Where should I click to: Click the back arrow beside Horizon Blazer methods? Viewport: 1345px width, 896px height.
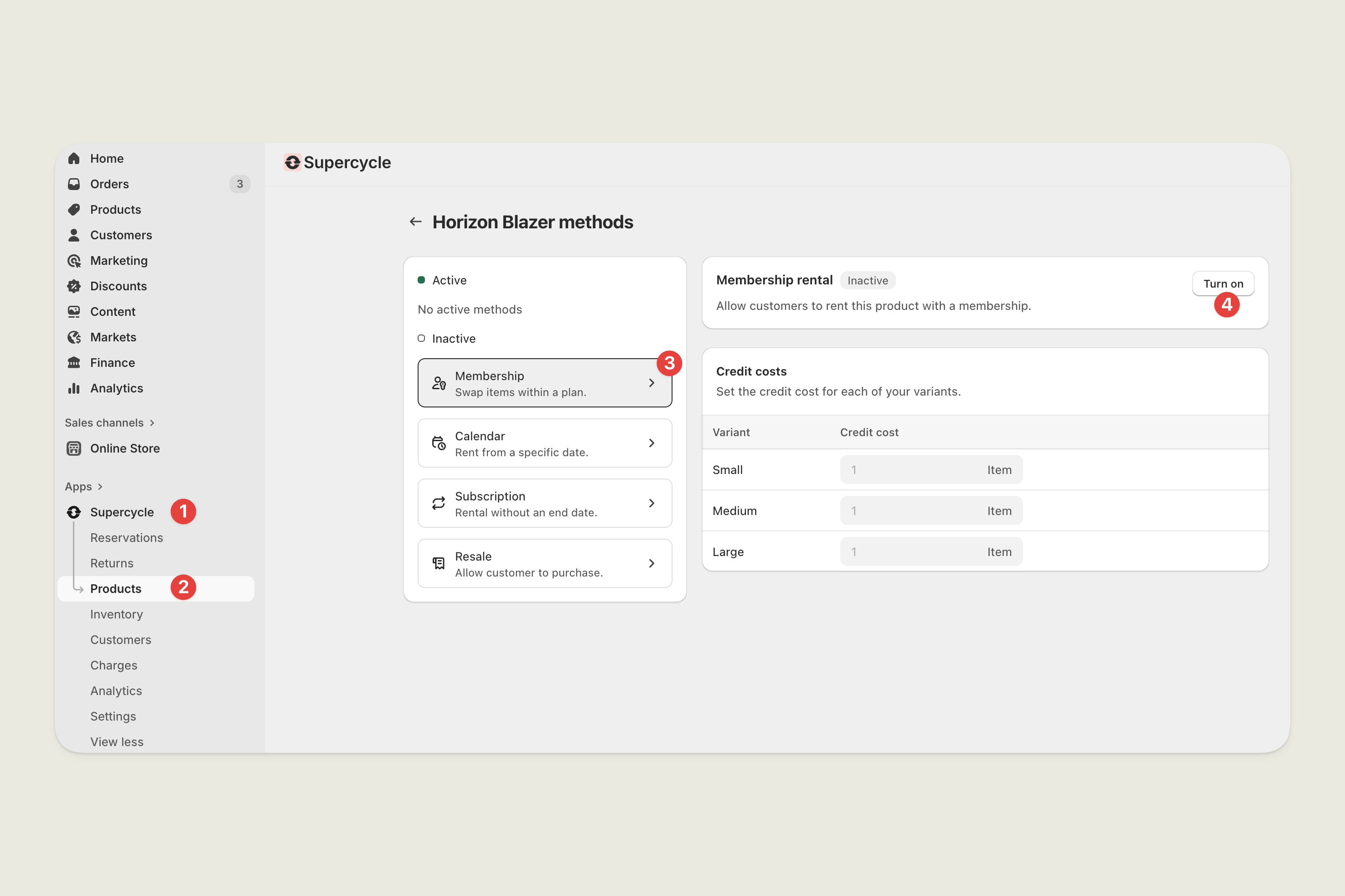415,221
